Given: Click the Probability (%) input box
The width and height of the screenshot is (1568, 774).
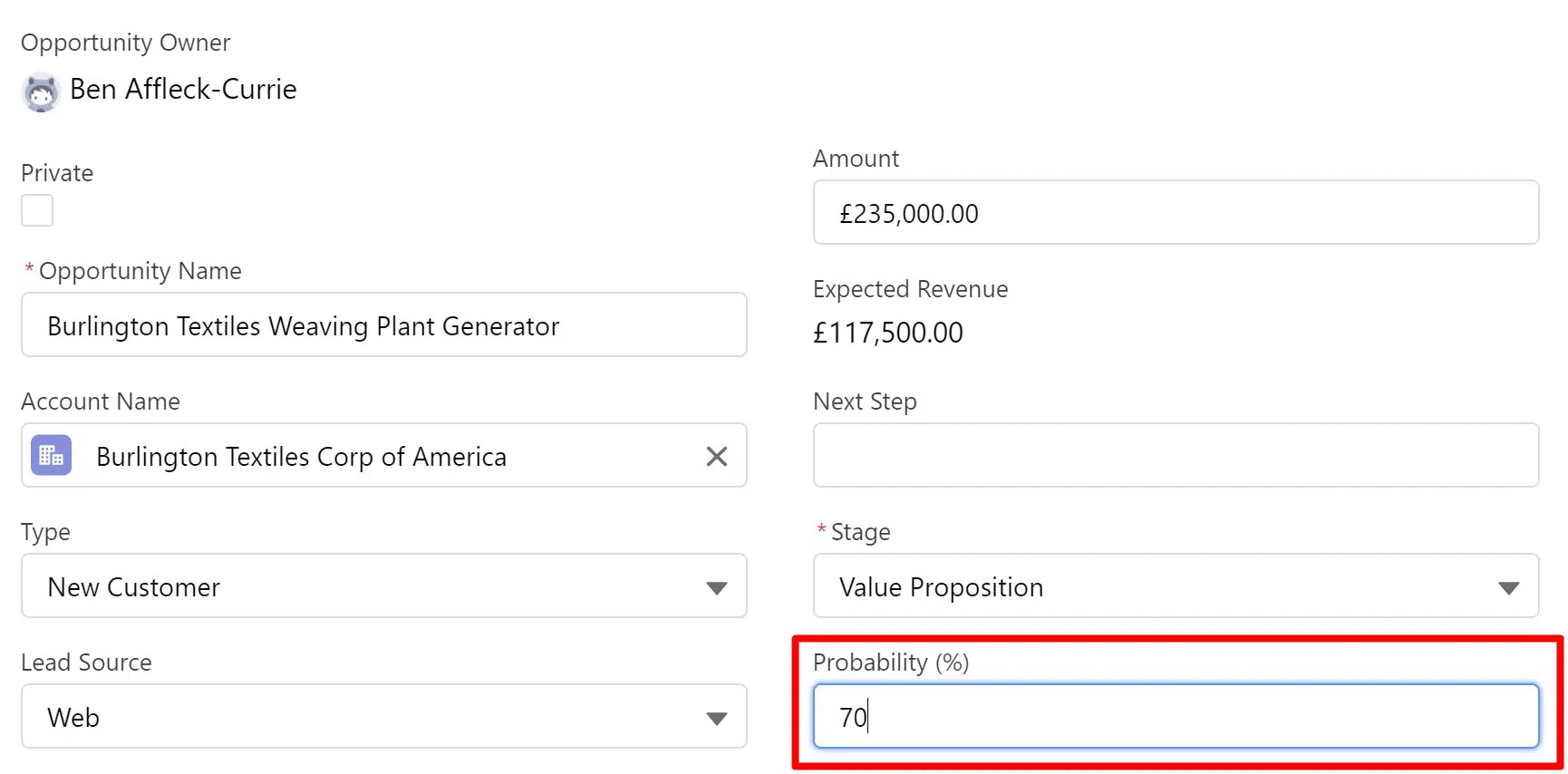Looking at the screenshot, I should pyautogui.click(x=1176, y=717).
